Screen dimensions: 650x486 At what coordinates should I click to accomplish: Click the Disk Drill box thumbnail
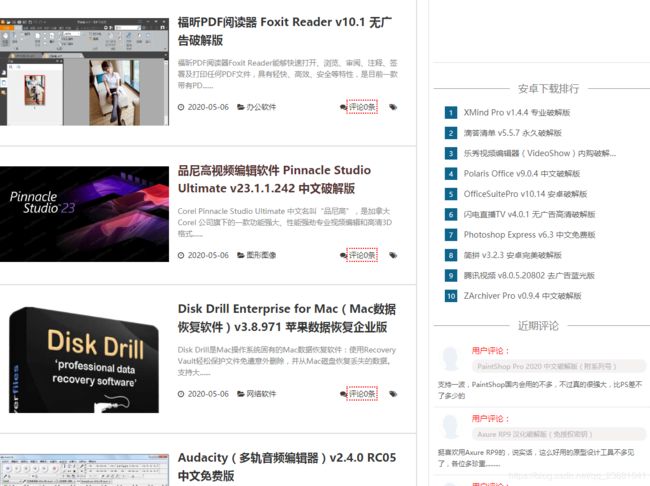84,360
